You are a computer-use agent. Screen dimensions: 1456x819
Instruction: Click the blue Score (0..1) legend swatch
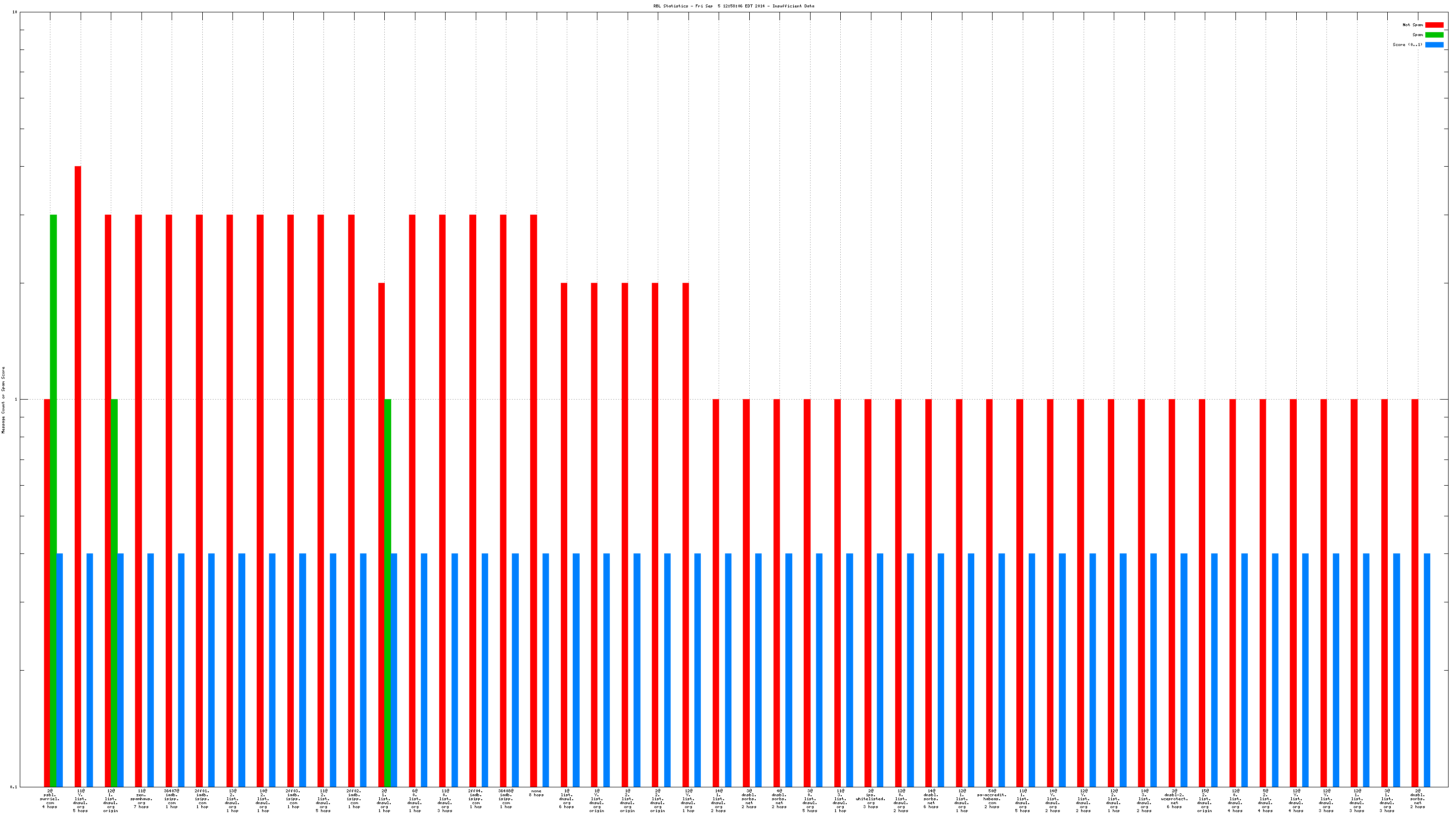[1434, 45]
